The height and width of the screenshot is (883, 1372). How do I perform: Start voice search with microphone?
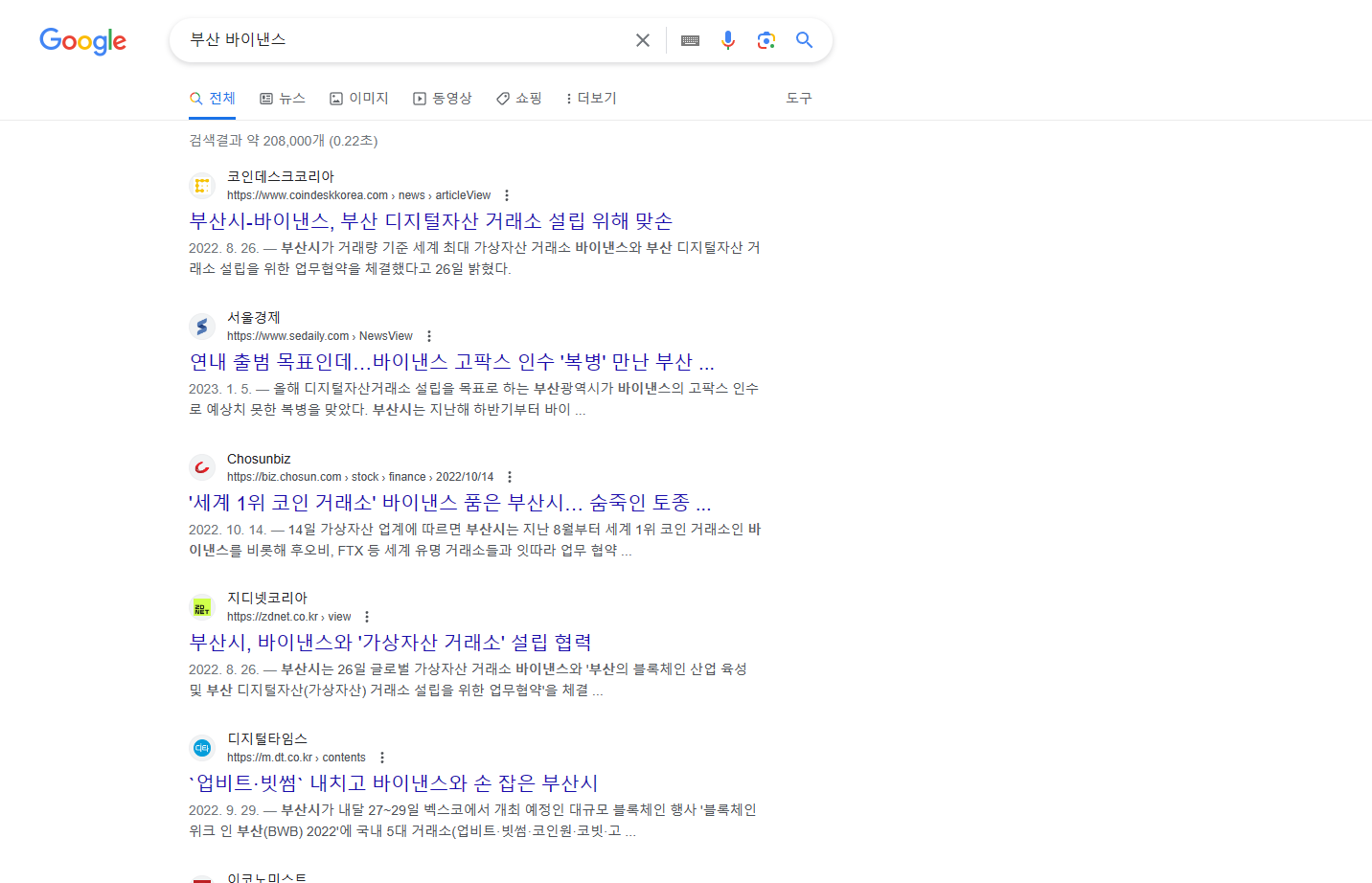click(728, 40)
